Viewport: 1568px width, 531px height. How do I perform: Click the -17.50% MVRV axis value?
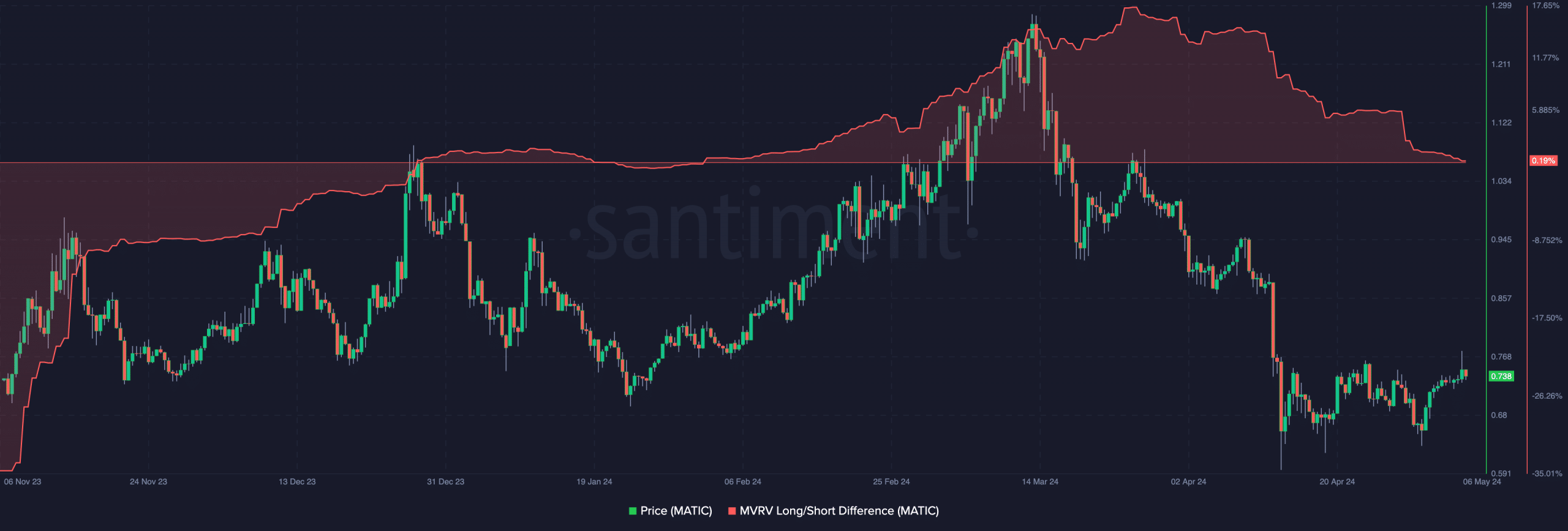coord(1547,318)
